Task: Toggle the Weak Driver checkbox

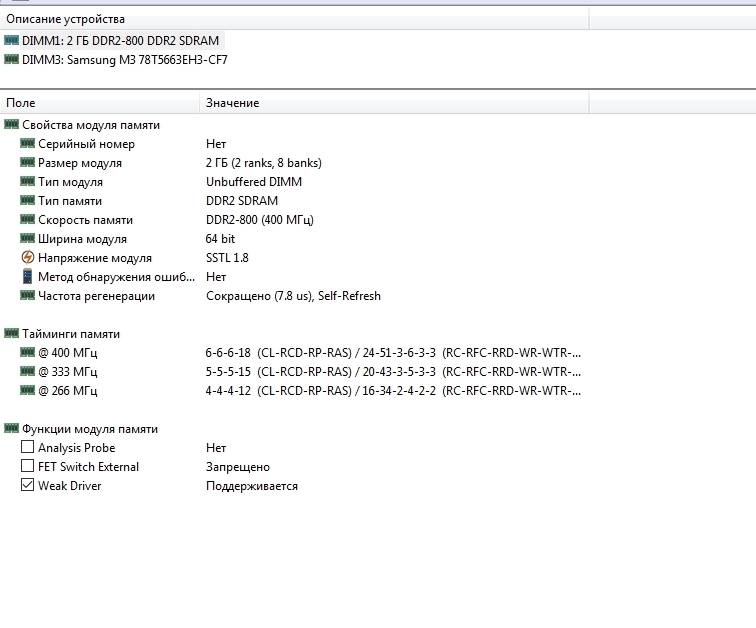Action: [27, 485]
